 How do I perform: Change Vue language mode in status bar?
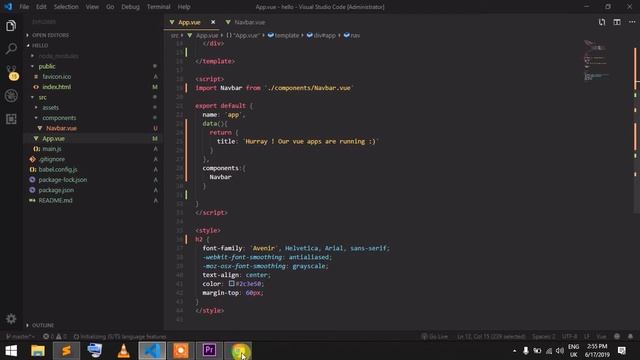pyautogui.click(x=601, y=337)
